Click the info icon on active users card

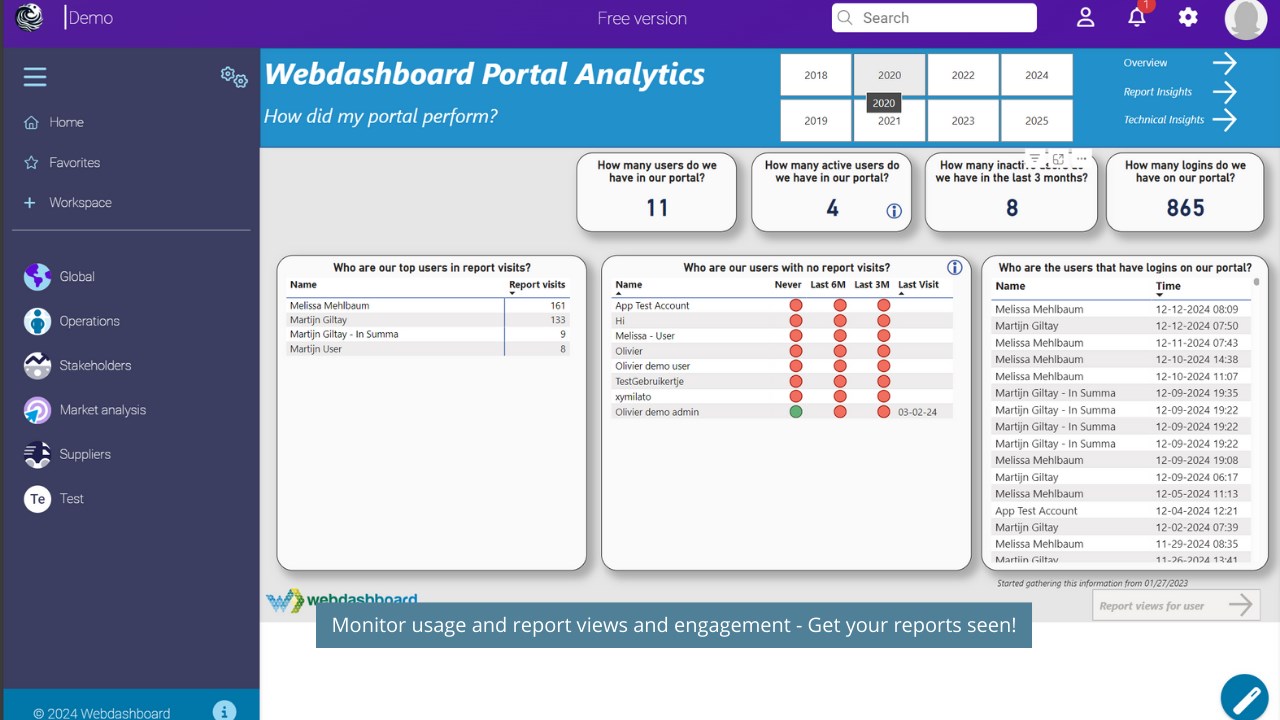pos(894,211)
